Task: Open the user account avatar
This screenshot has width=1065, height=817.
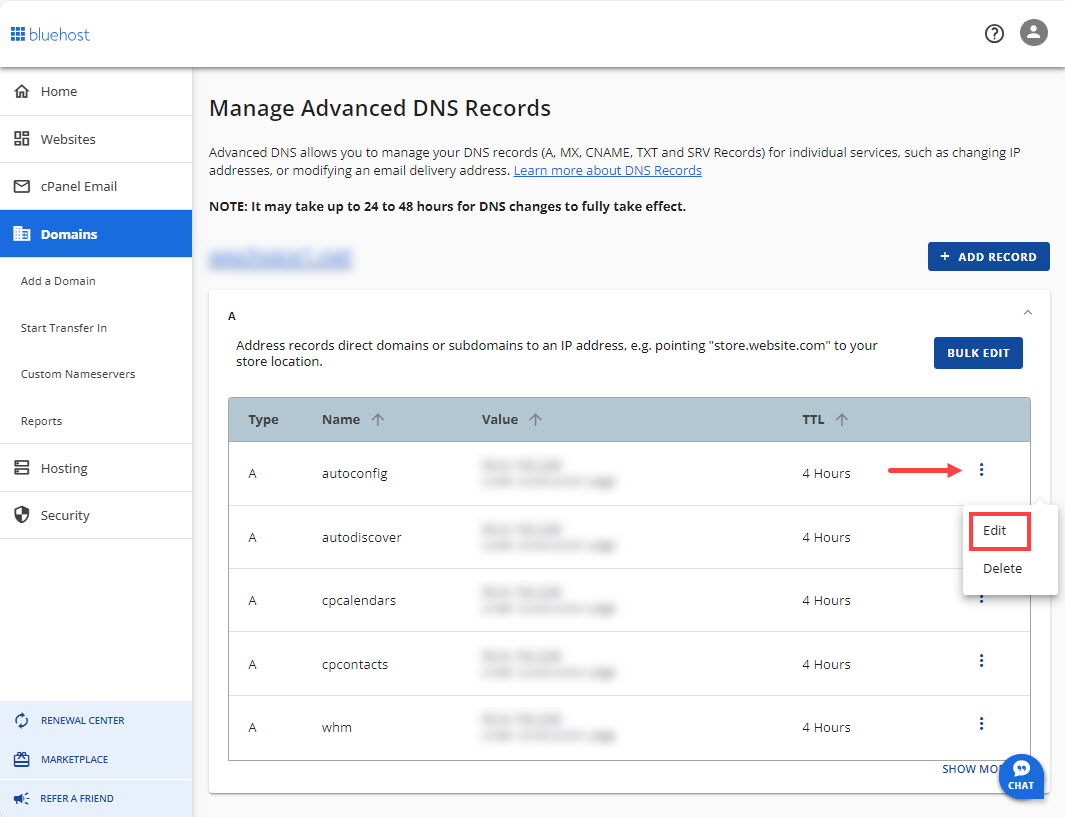Action: [x=1033, y=33]
